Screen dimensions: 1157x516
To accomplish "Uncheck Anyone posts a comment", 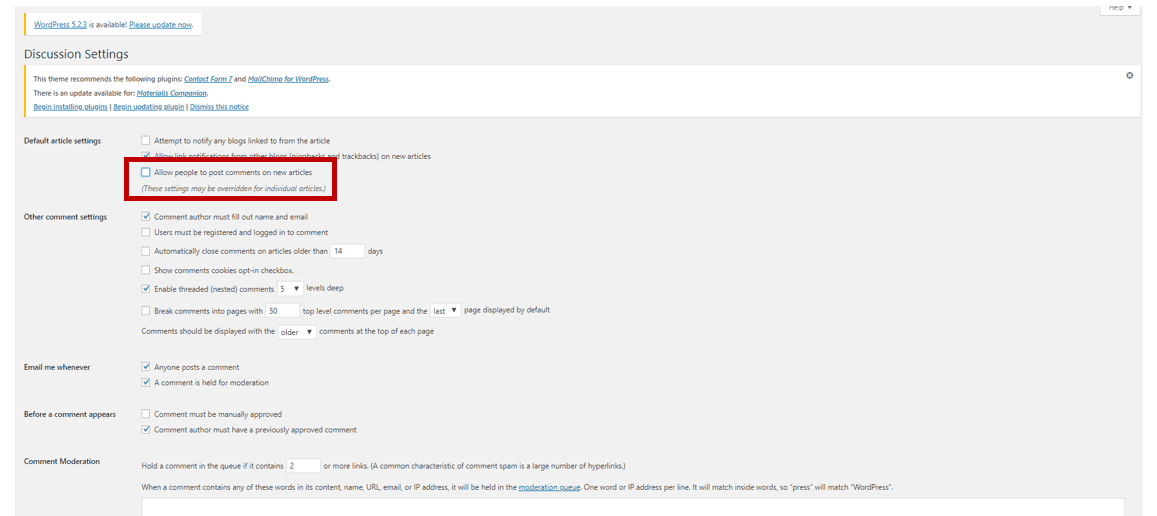I will (x=146, y=367).
